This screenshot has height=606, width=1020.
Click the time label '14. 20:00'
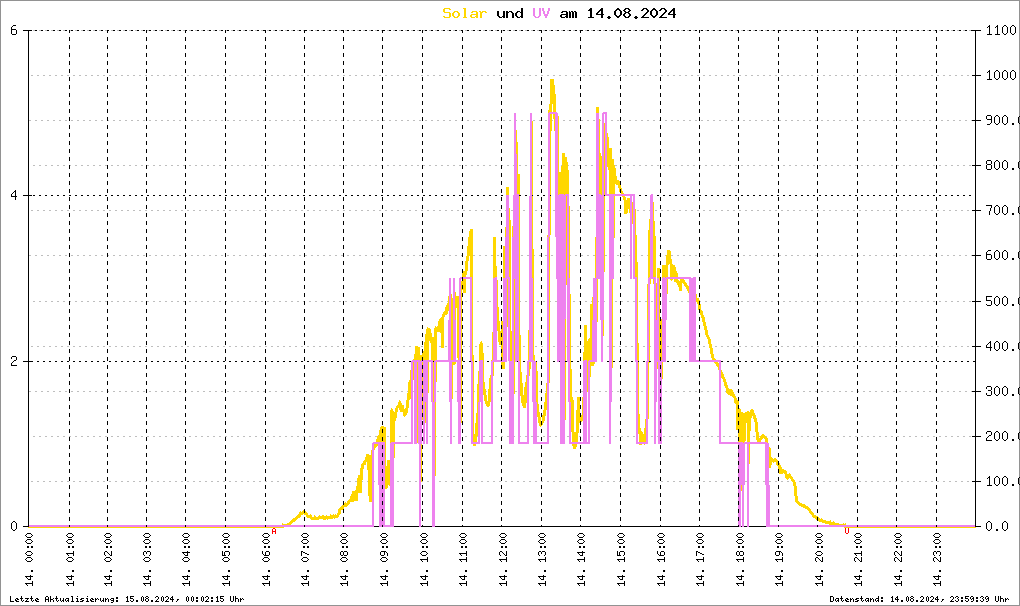(819, 559)
